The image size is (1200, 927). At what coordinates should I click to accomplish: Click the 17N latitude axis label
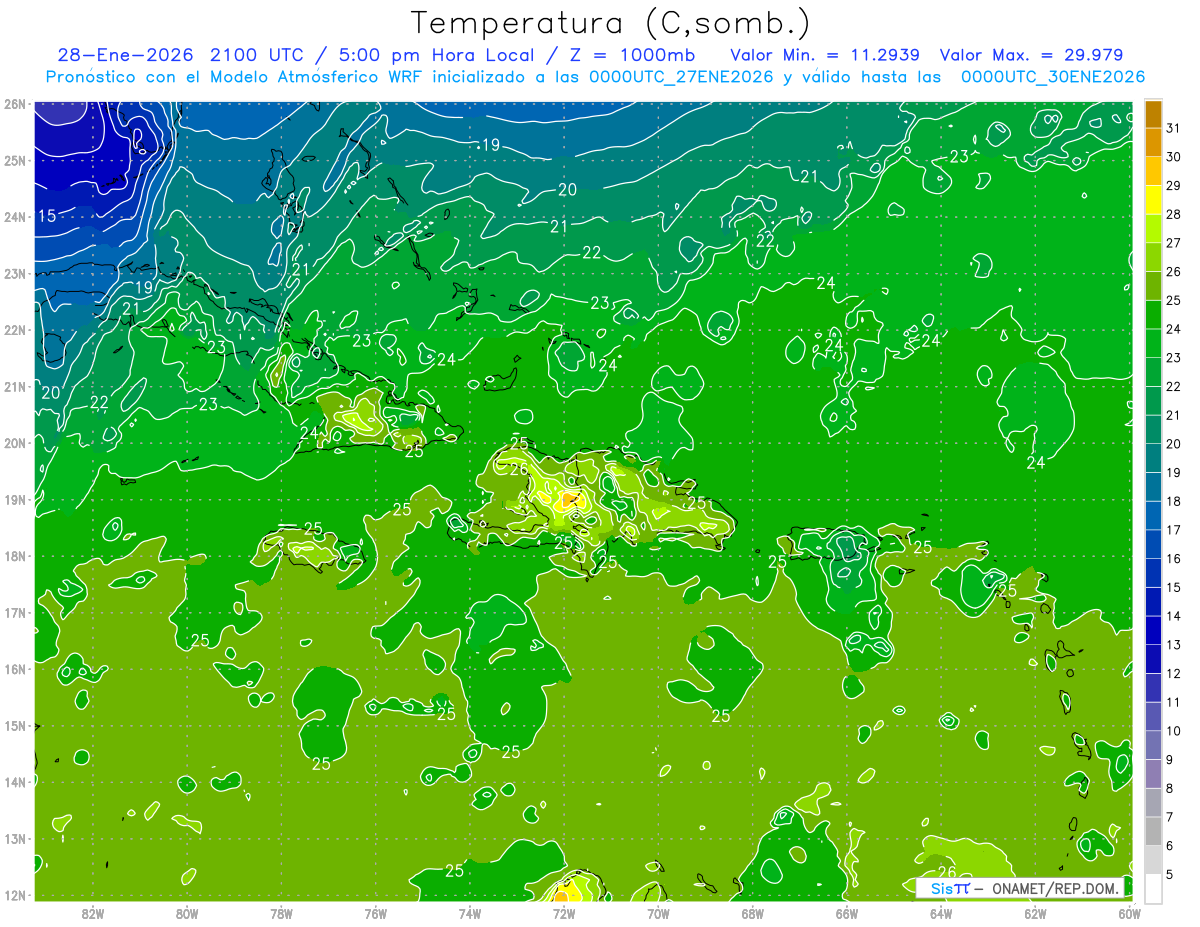point(14,612)
